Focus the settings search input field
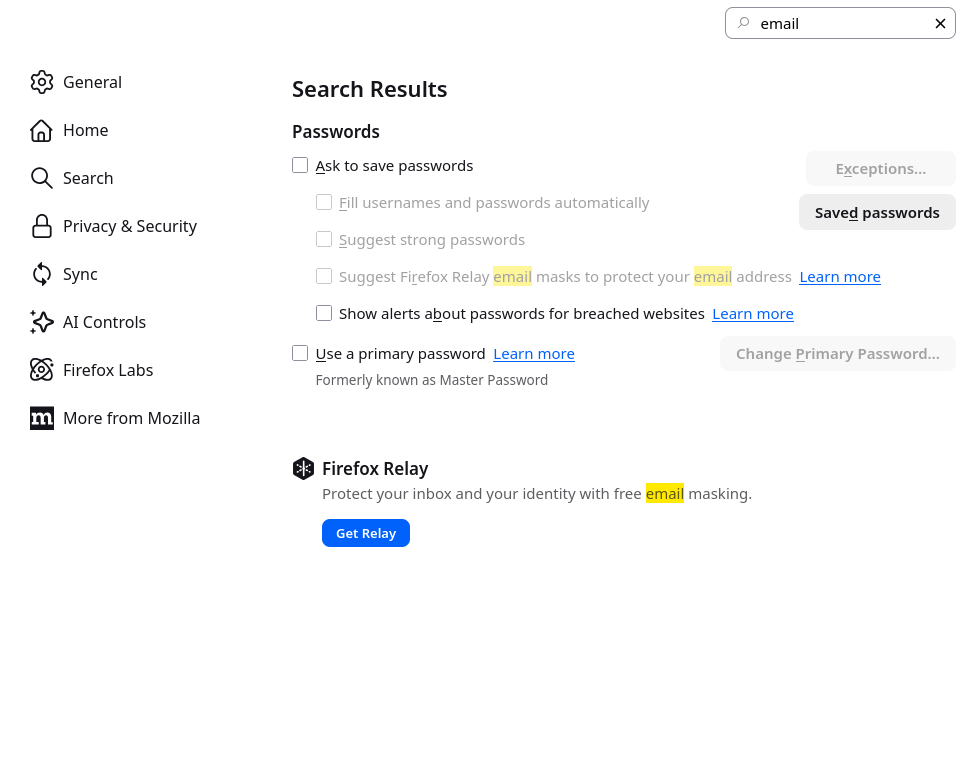Image resolution: width=975 pixels, height=766 pixels. (x=840, y=24)
